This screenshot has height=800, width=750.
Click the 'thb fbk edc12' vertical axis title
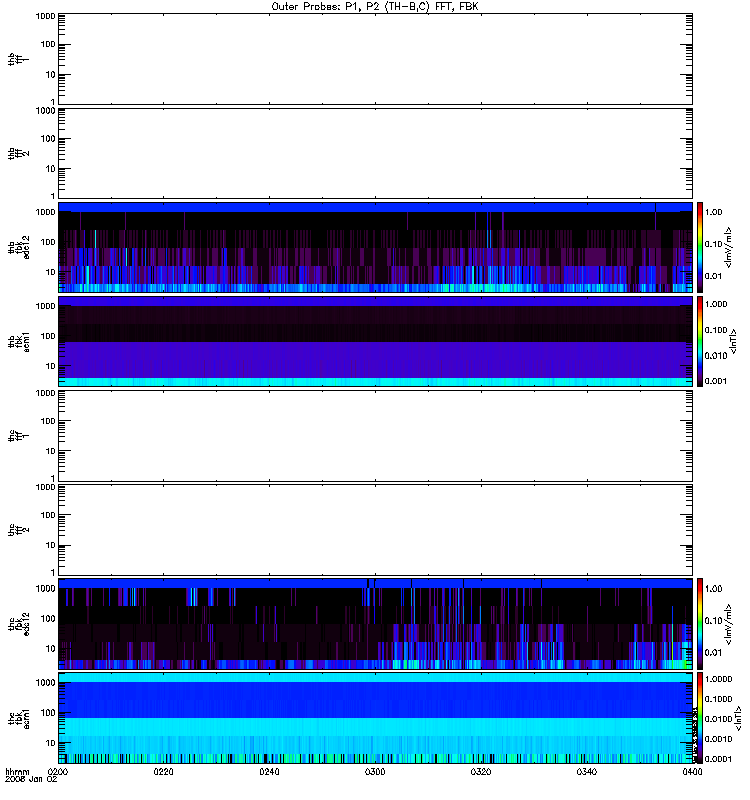(x=19, y=247)
